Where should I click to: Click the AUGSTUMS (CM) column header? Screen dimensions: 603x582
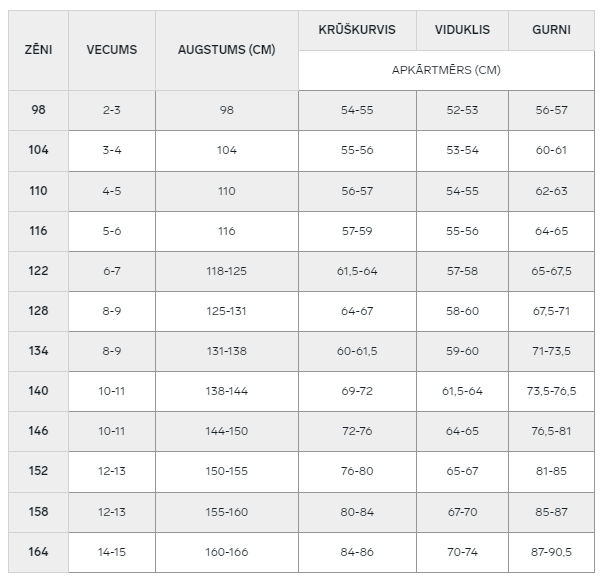coord(227,50)
